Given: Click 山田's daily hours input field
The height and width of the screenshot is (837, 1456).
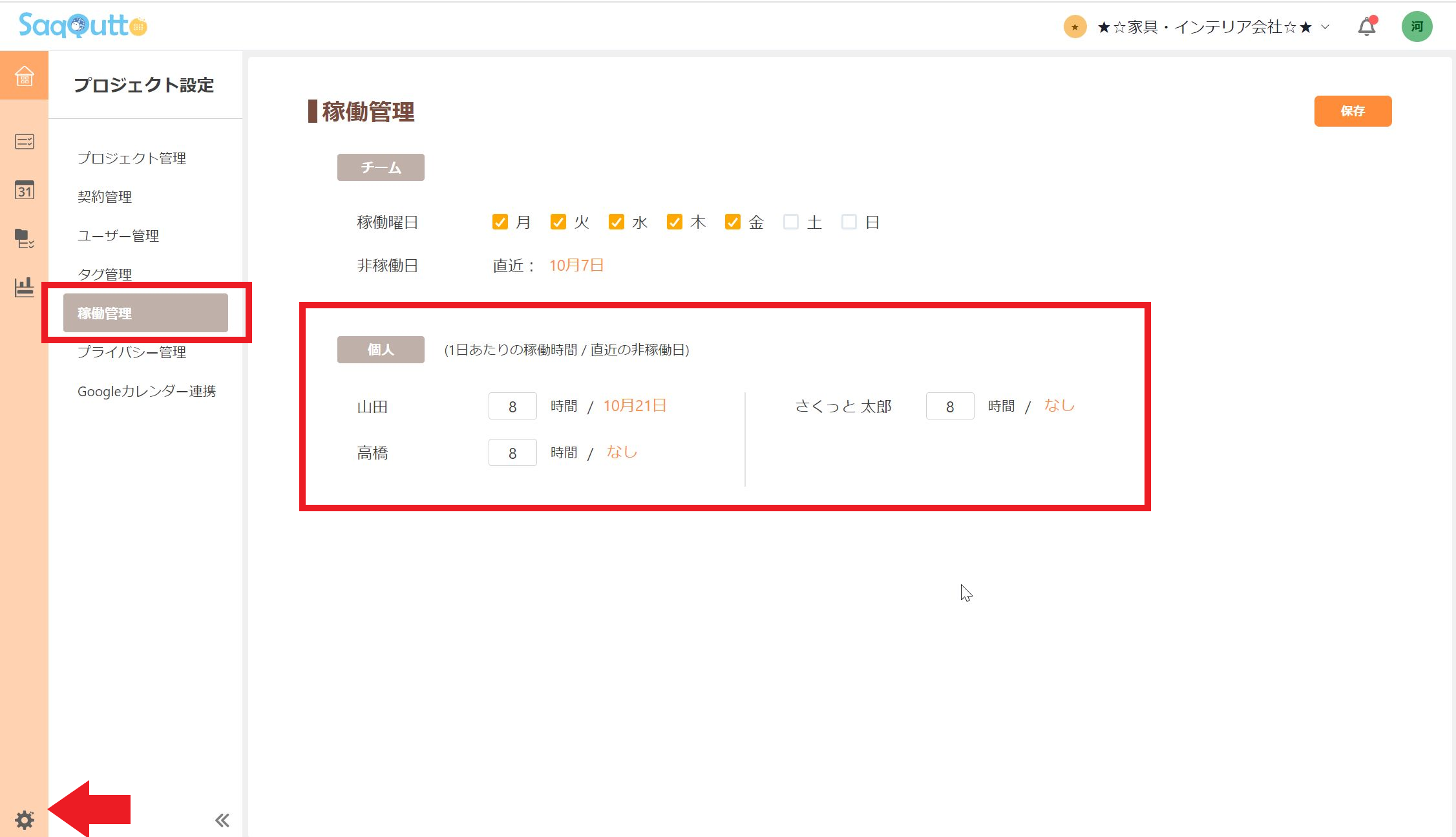Looking at the screenshot, I should pyautogui.click(x=512, y=406).
